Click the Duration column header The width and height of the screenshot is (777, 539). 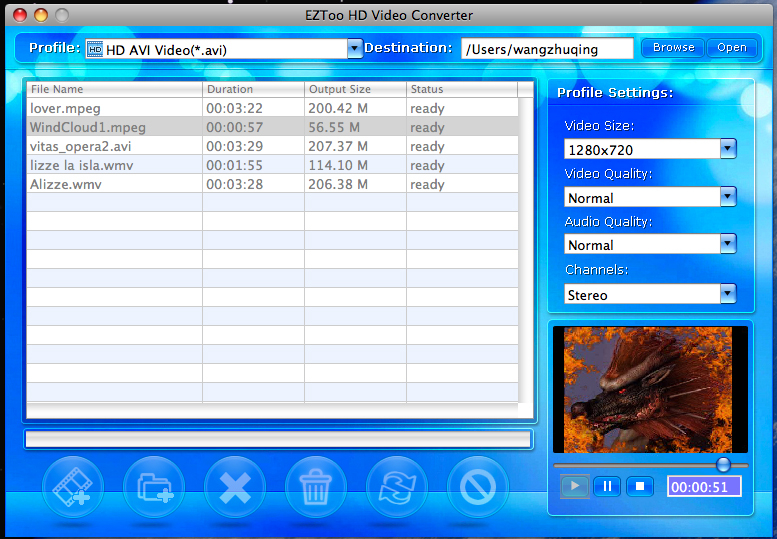(x=253, y=89)
